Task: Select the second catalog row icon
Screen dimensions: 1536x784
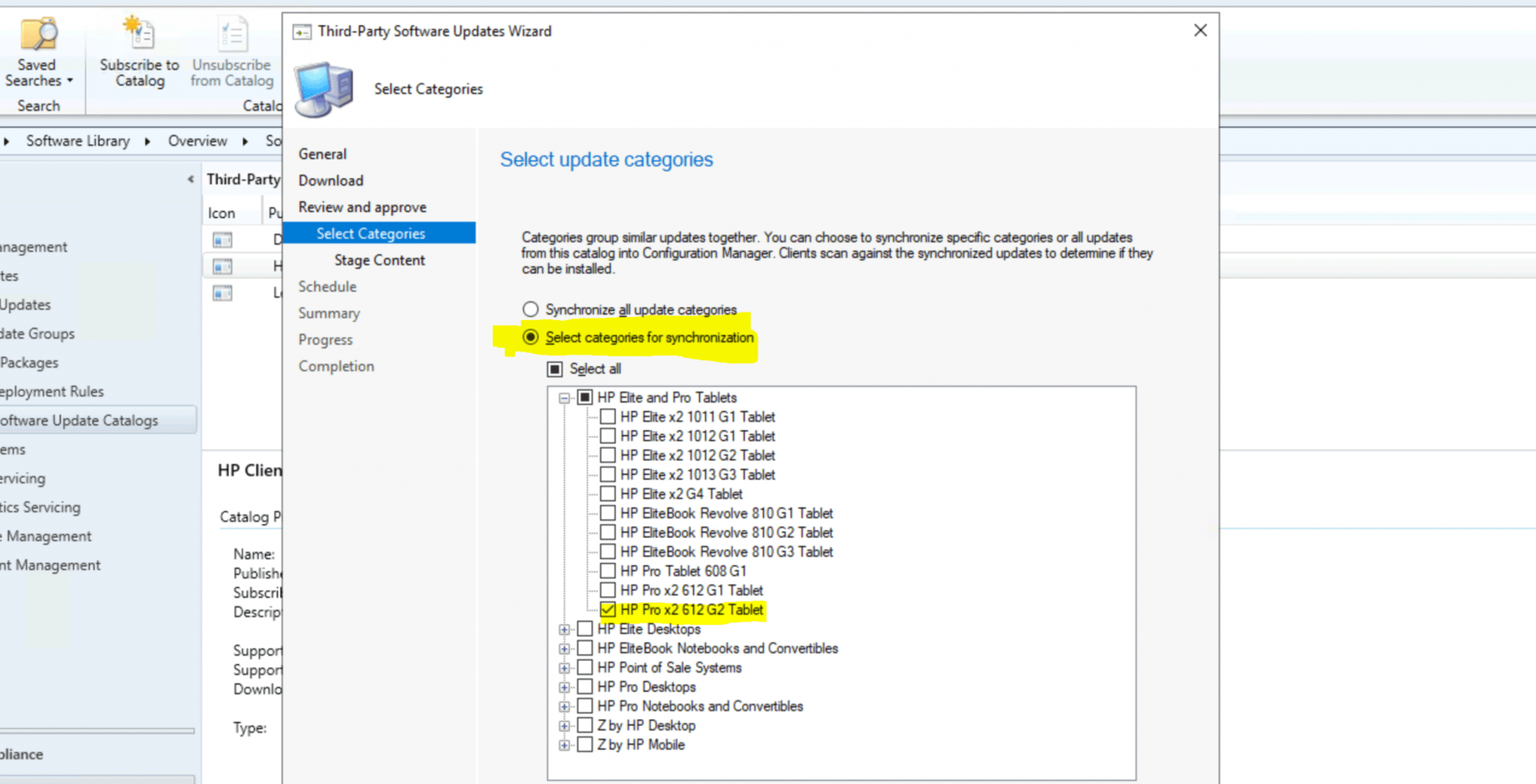Action: pyautogui.click(x=223, y=266)
